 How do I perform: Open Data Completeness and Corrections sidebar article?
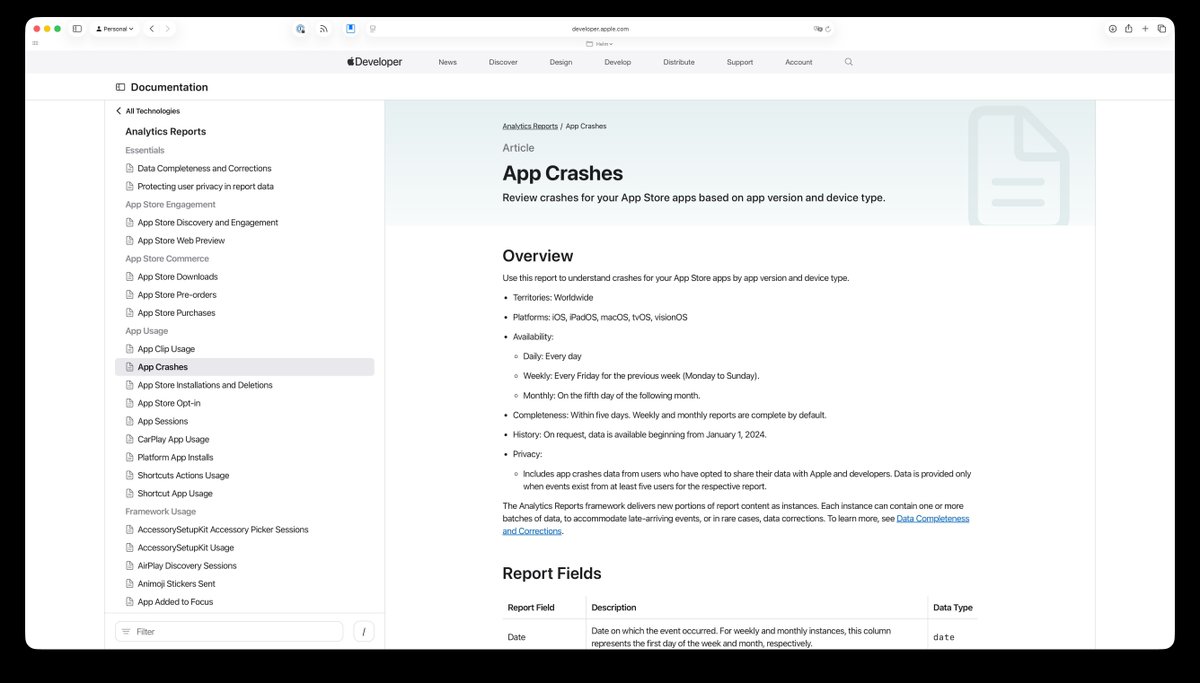click(204, 169)
